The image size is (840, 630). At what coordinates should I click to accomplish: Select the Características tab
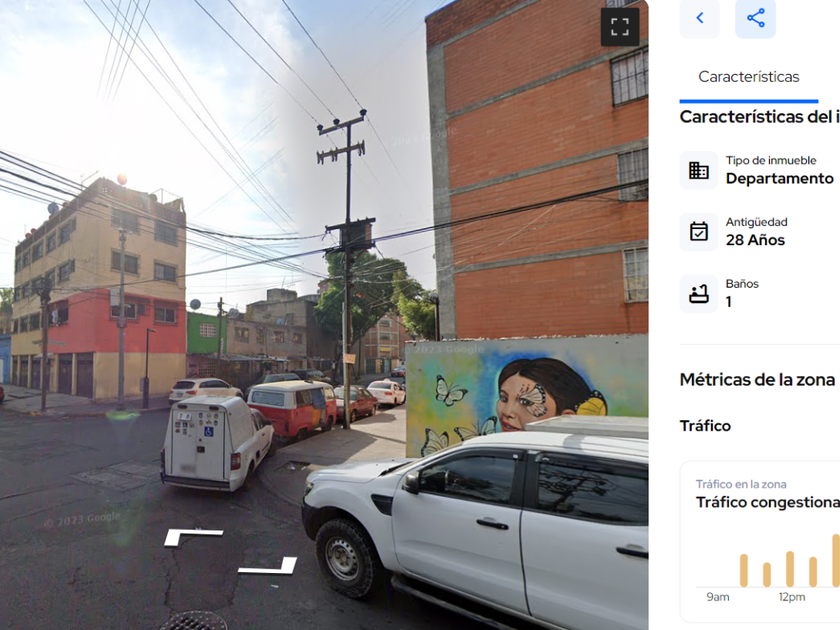pos(748,77)
